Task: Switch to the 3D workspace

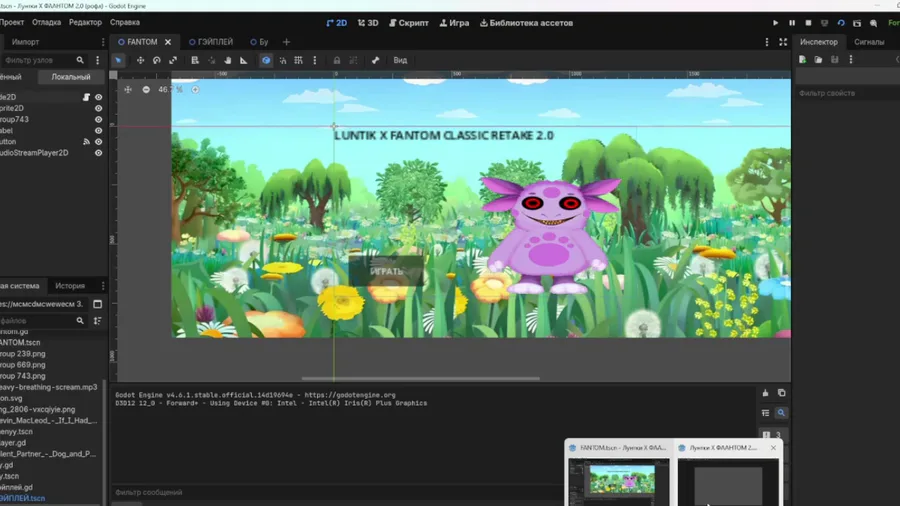Action: pos(368,23)
